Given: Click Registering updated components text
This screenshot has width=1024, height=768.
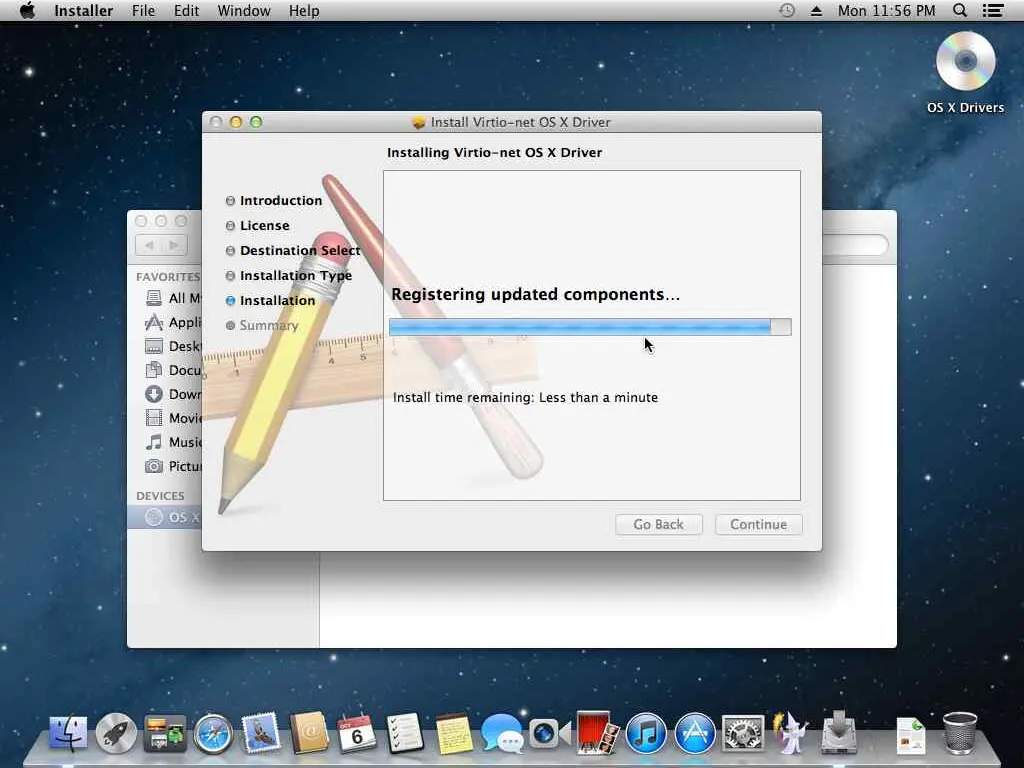Looking at the screenshot, I should (x=536, y=295).
